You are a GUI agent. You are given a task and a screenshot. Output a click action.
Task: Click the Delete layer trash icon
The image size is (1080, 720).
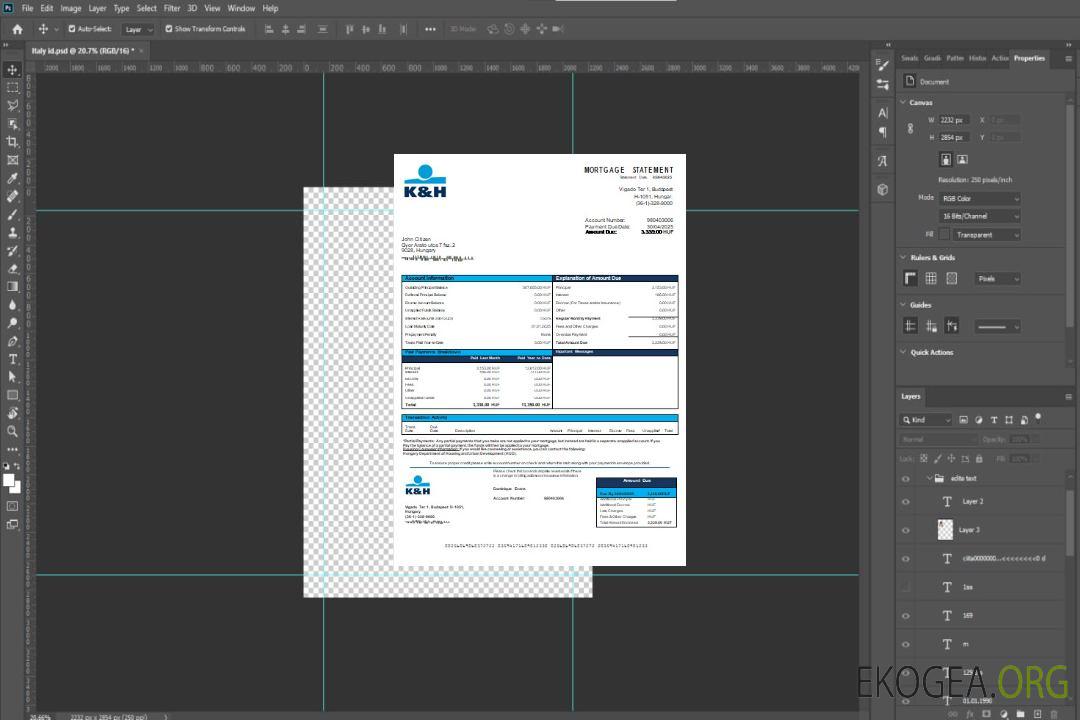tap(1054, 714)
